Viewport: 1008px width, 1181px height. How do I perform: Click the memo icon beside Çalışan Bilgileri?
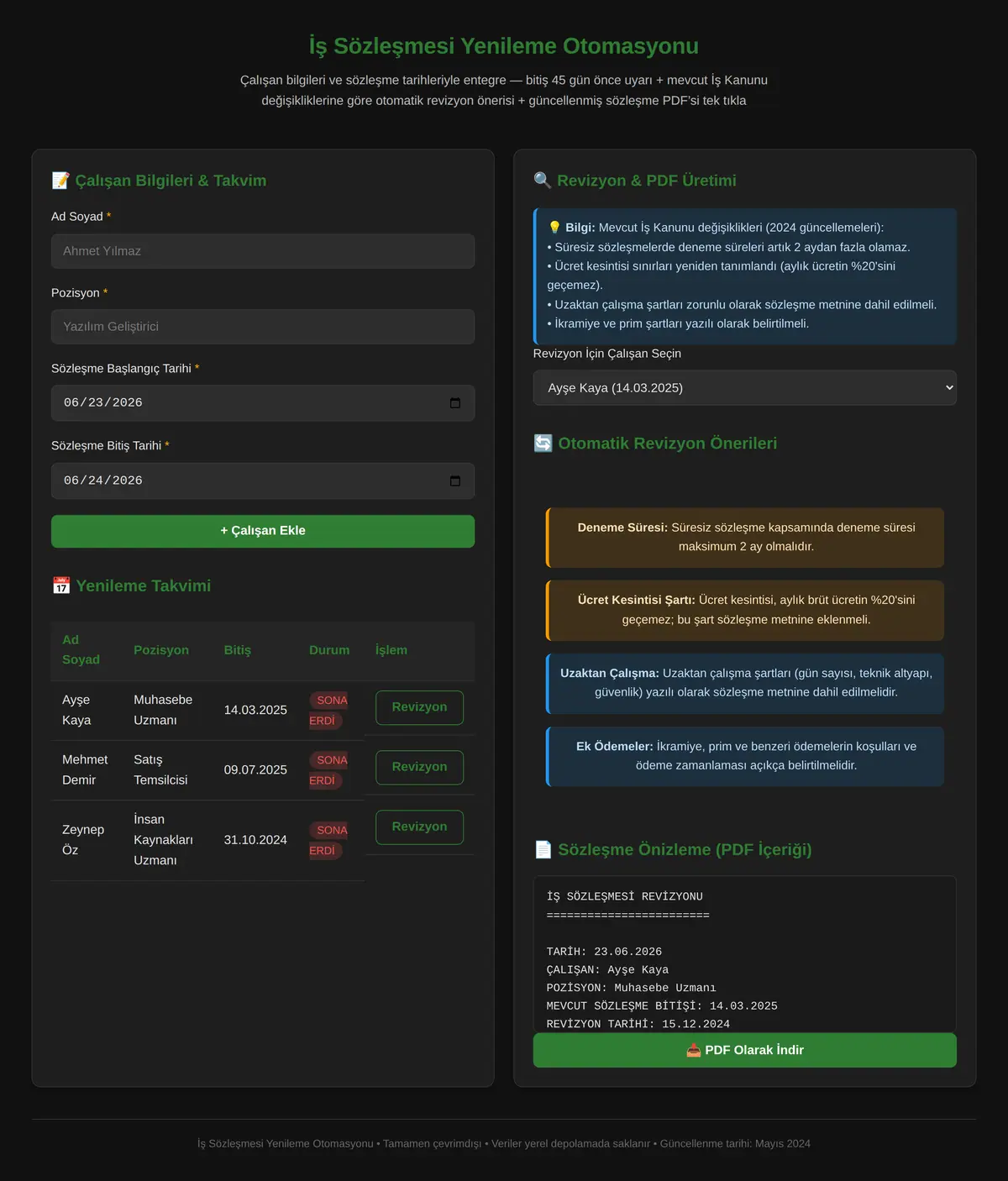[60, 181]
